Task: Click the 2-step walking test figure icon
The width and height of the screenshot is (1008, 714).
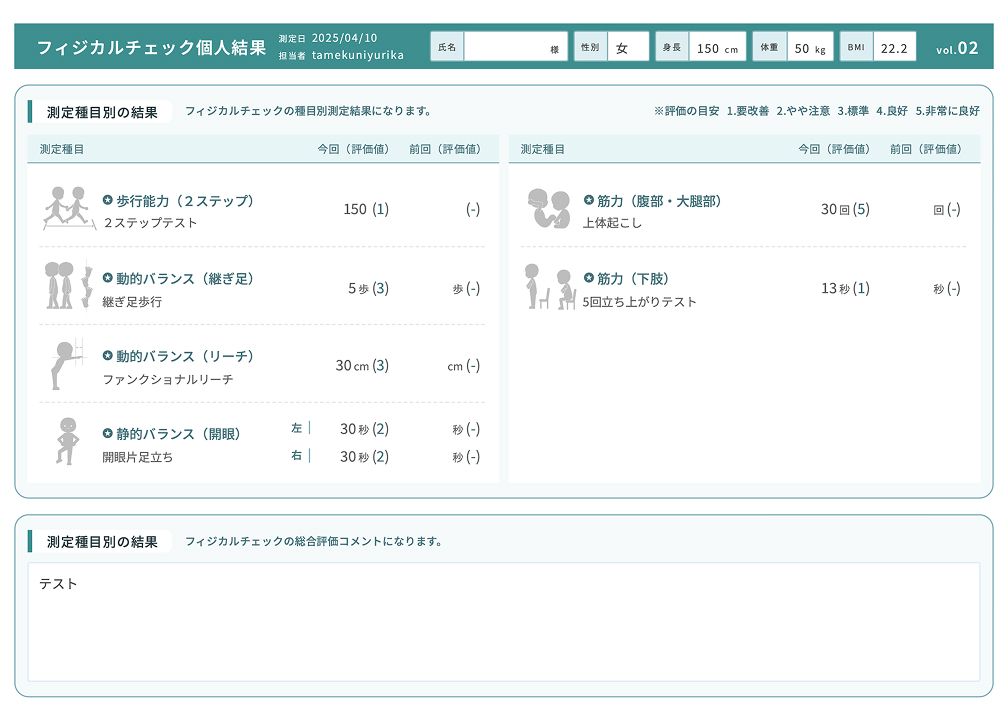Action: [x=67, y=208]
